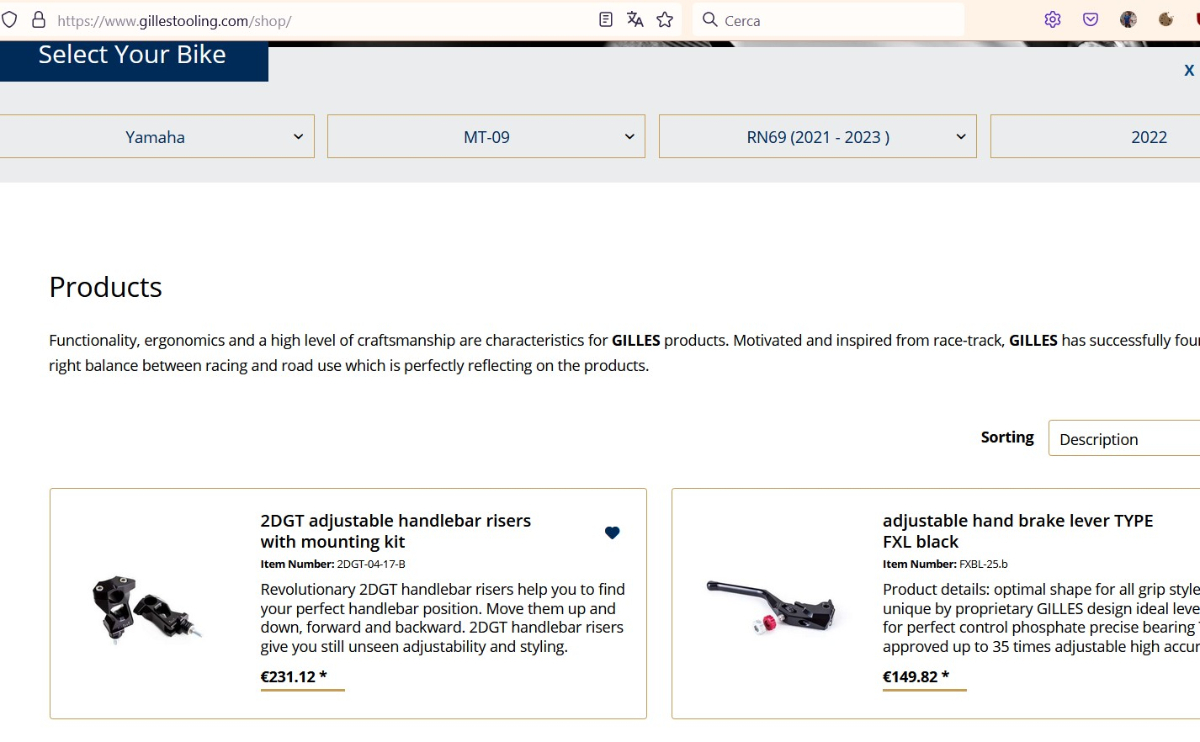Open the 2DGT adjustable handlebar risers title

point(396,531)
